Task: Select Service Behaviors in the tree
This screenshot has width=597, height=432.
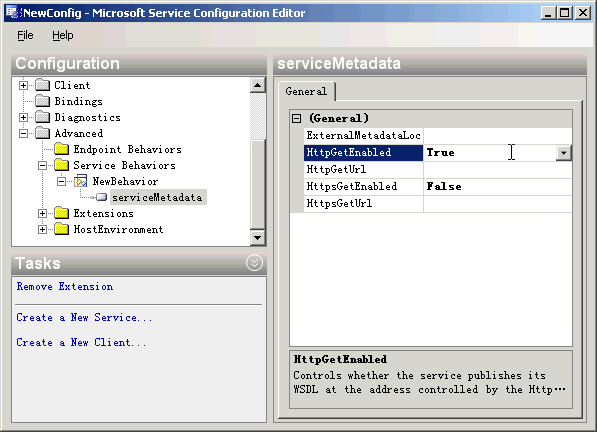Action: tap(124, 165)
